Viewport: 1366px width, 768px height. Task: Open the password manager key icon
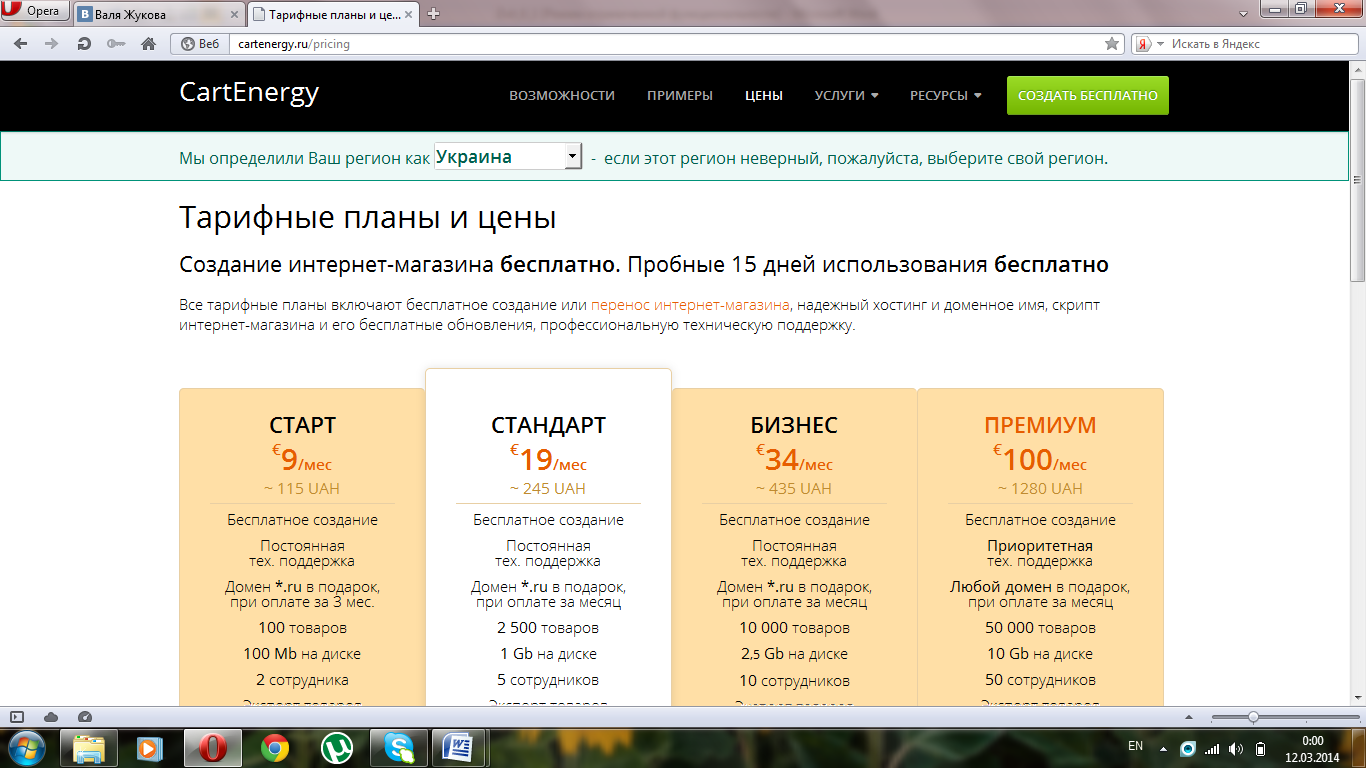coord(116,44)
